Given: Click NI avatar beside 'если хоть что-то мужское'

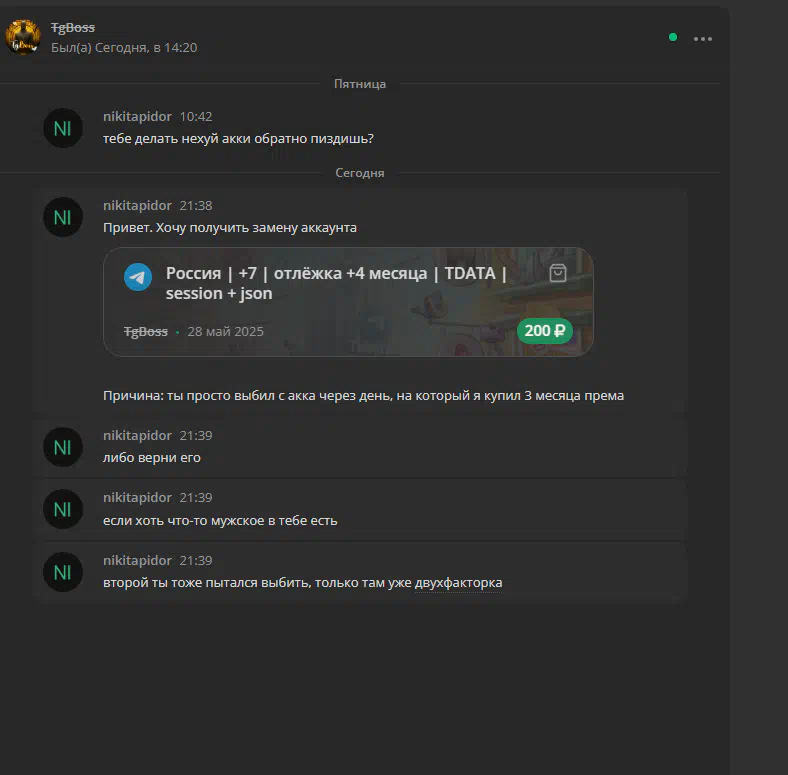Looking at the screenshot, I should click(63, 509).
